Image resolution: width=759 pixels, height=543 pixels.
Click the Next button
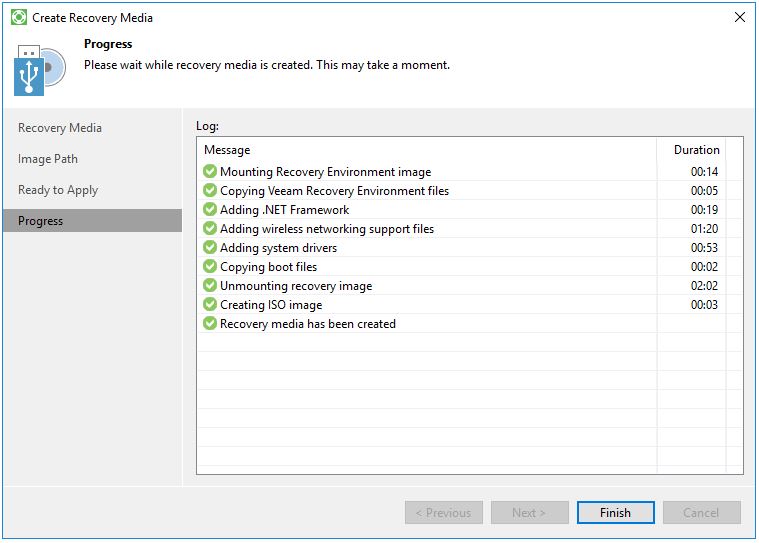coord(529,513)
